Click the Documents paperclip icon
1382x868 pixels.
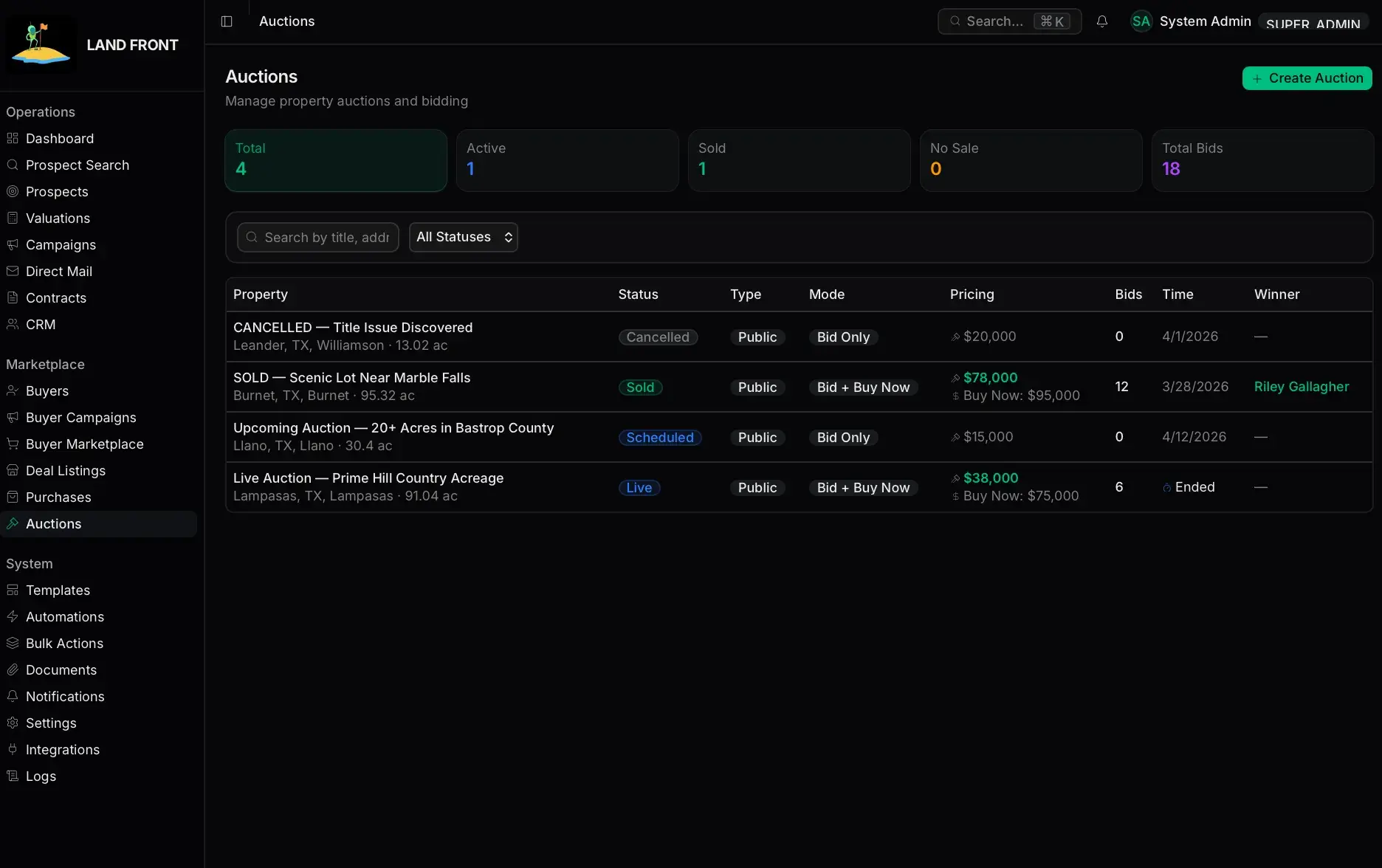[13, 669]
